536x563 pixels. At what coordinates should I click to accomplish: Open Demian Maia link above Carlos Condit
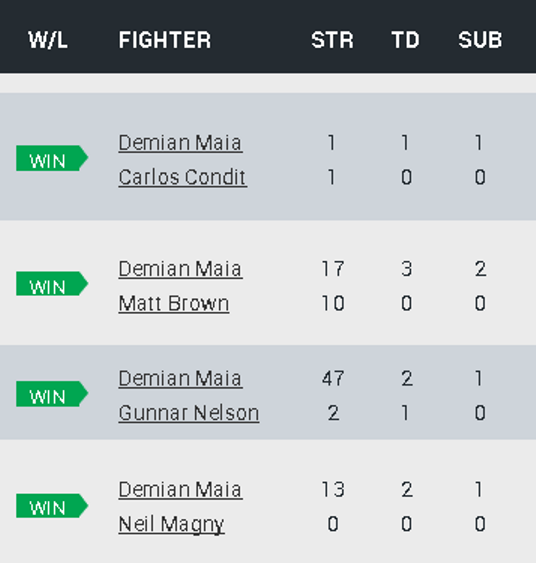click(x=180, y=143)
